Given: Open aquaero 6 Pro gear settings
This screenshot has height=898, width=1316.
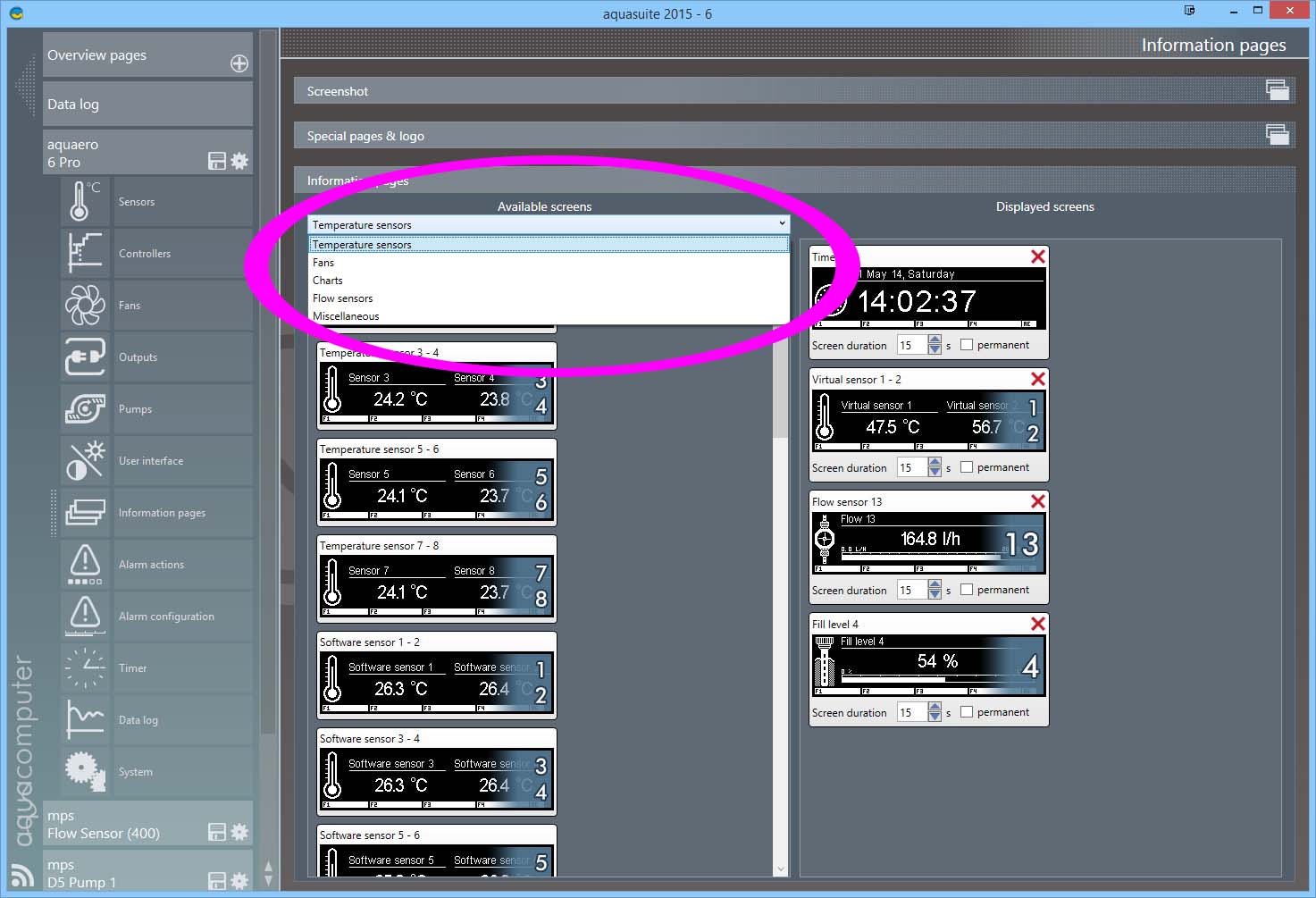Looking at the screenshot, I should pyautogui.click(x=239, y=161).
